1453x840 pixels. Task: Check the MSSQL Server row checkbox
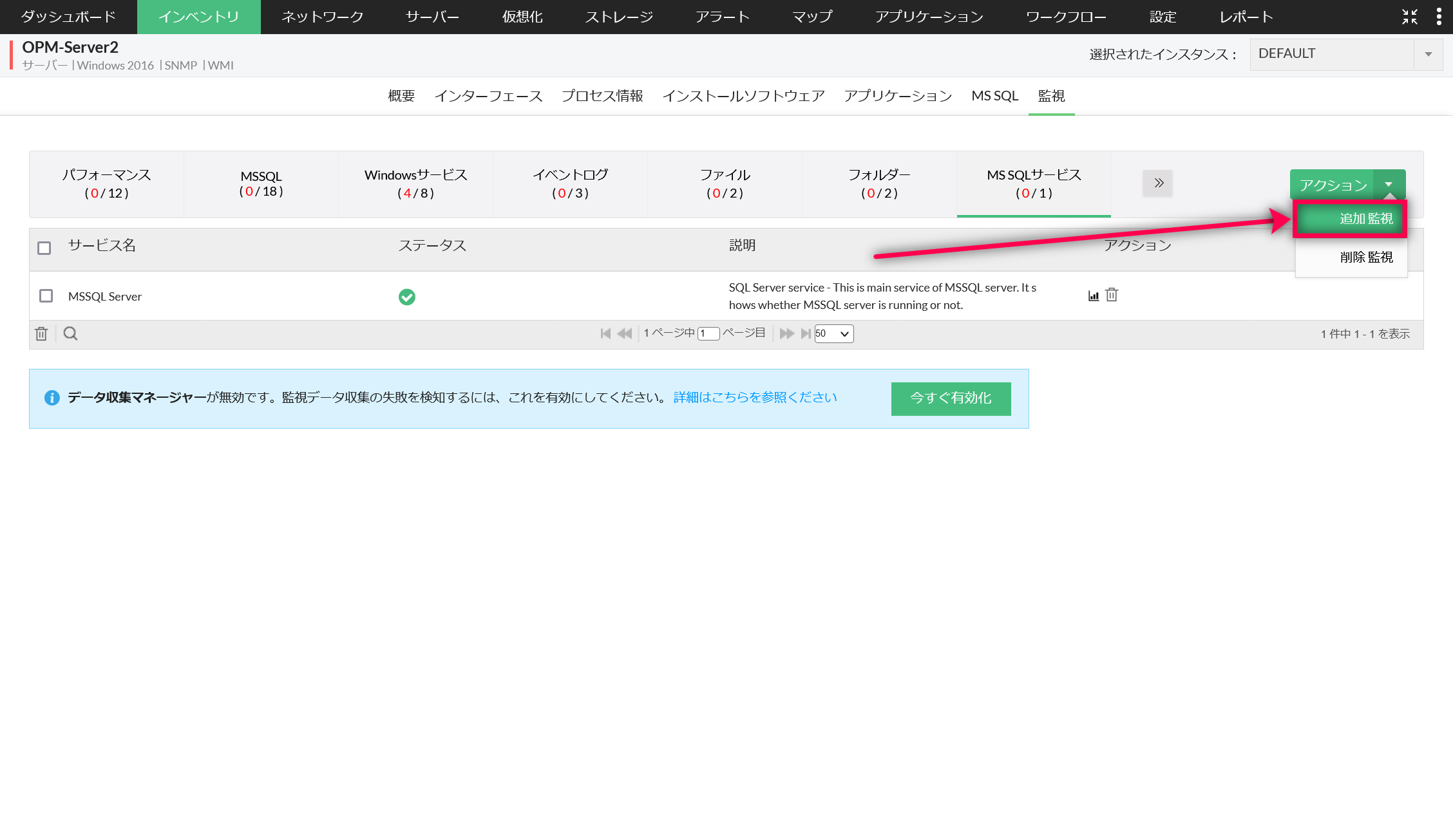pyautogui.click(x=46, y=296)
